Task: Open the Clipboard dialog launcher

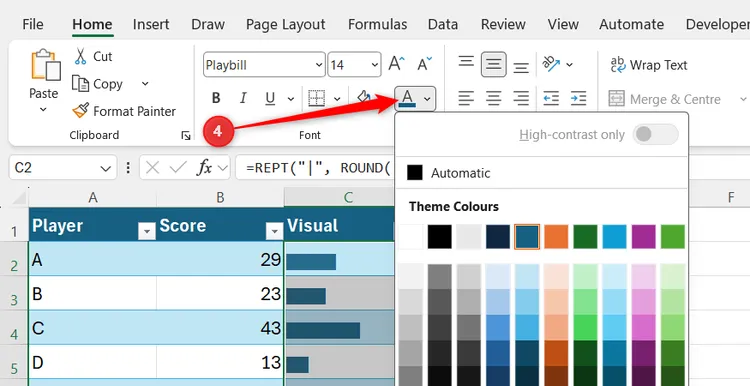Action: 186,136
